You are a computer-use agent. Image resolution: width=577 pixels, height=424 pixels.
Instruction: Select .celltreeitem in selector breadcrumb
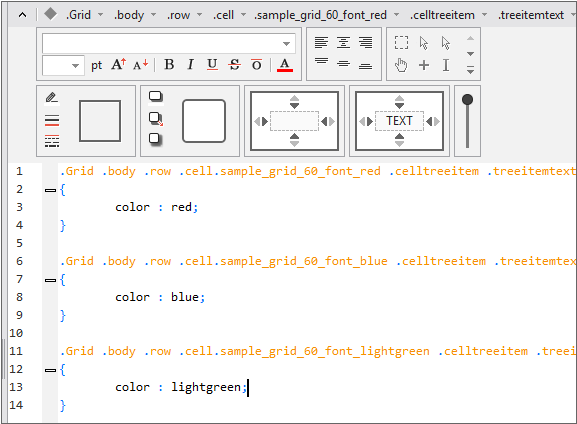(442, 15)
